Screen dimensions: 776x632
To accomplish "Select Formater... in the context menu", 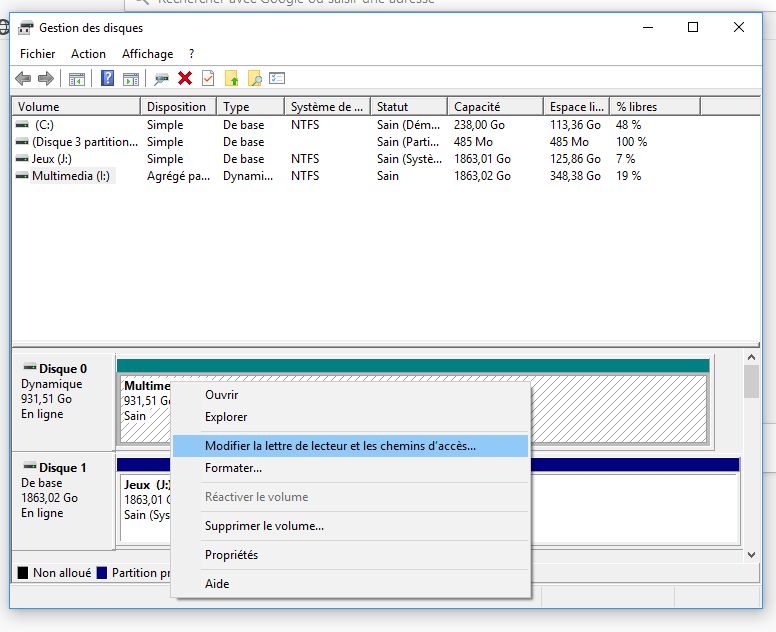I will point(233,468).
